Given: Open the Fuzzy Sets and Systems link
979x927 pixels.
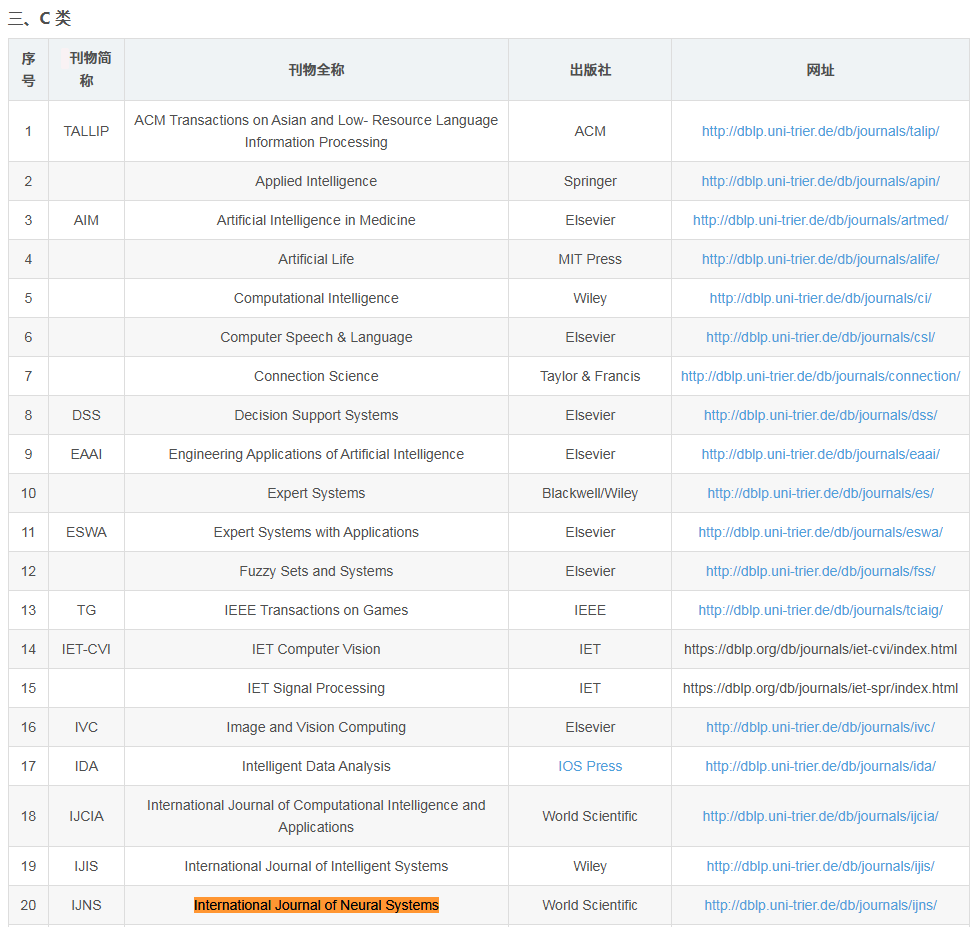Looking at the screenshot, I should coord(820,571).
